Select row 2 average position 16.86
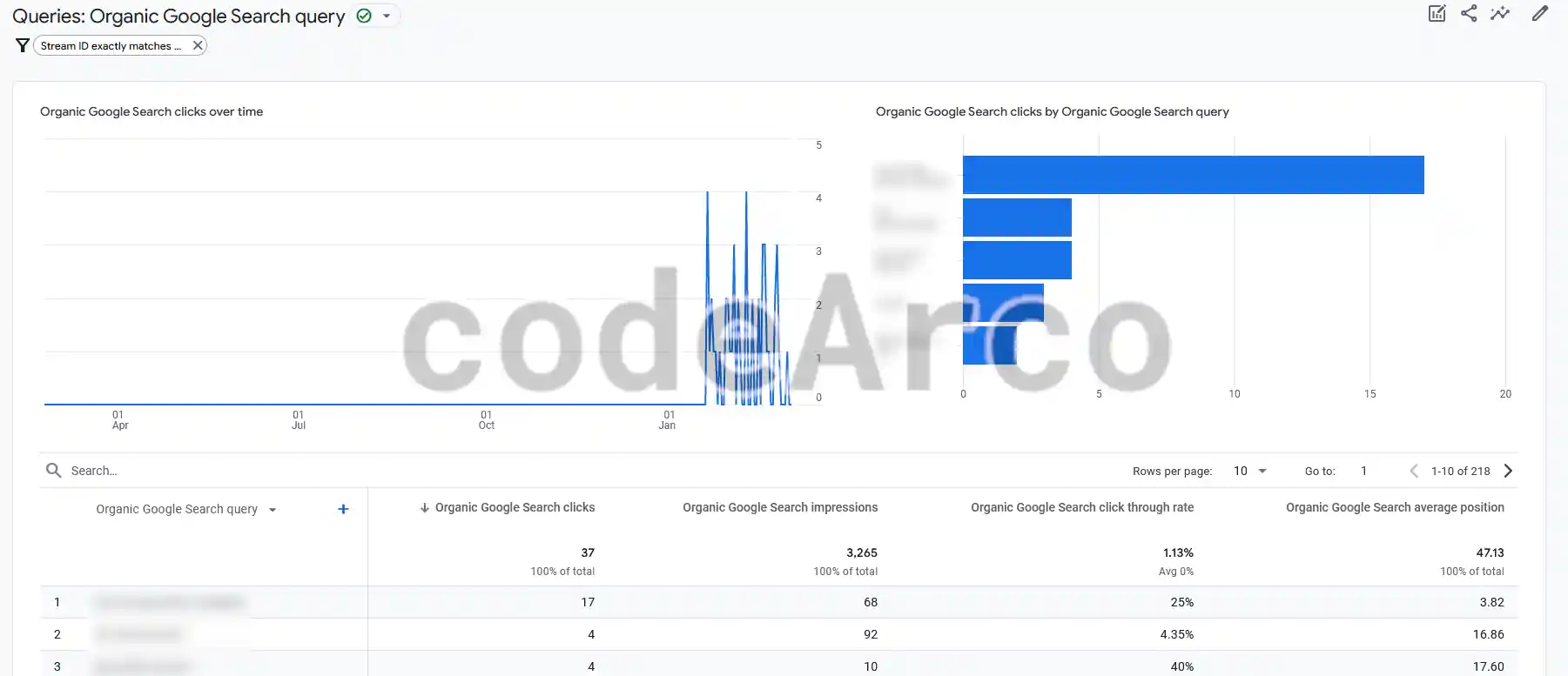Viewport: 1568px width, 676px height. click(1488, 634)
